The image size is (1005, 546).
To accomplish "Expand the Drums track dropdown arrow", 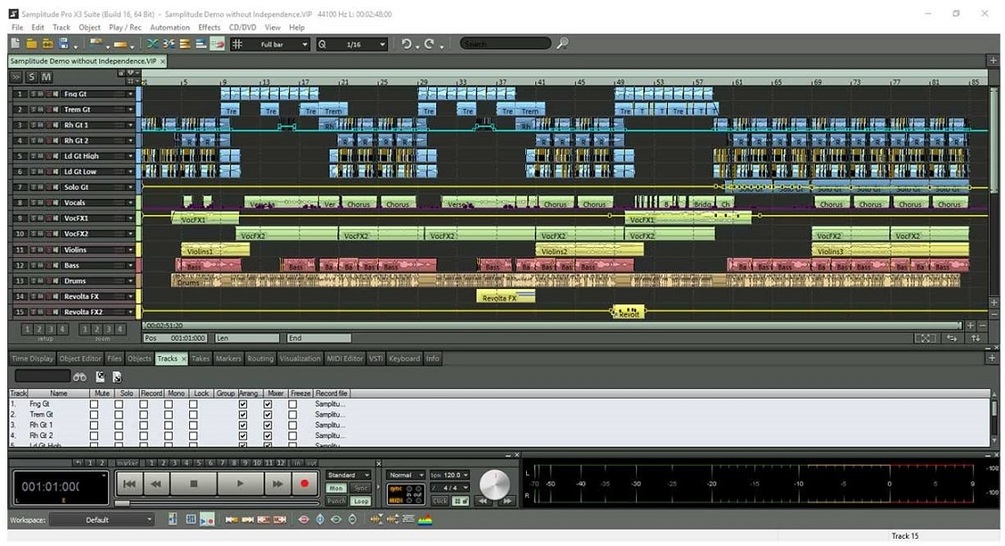I will tap(130, 281).
